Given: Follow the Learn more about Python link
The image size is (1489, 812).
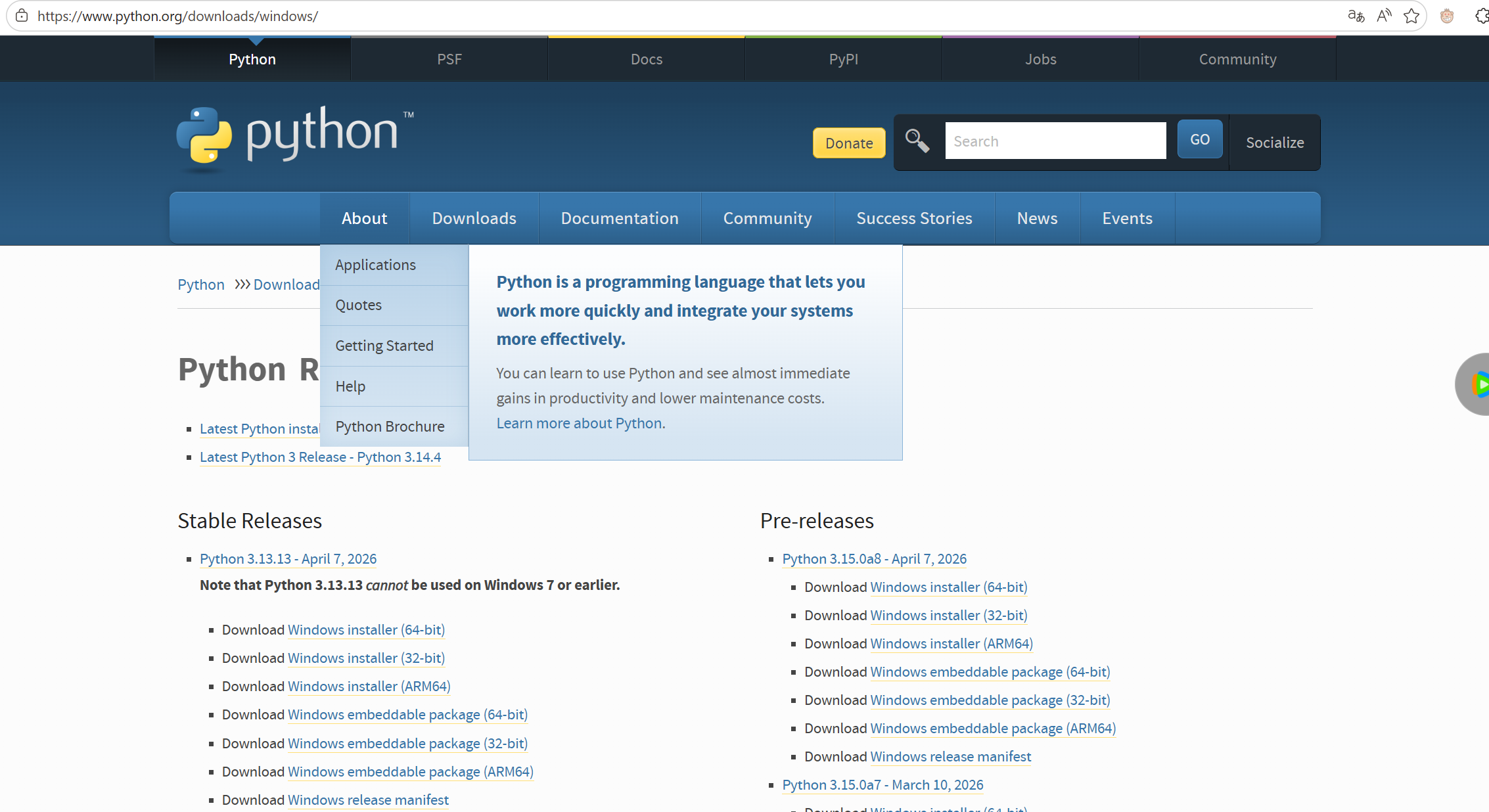Looking at the screenshot, I should point(579,423).
